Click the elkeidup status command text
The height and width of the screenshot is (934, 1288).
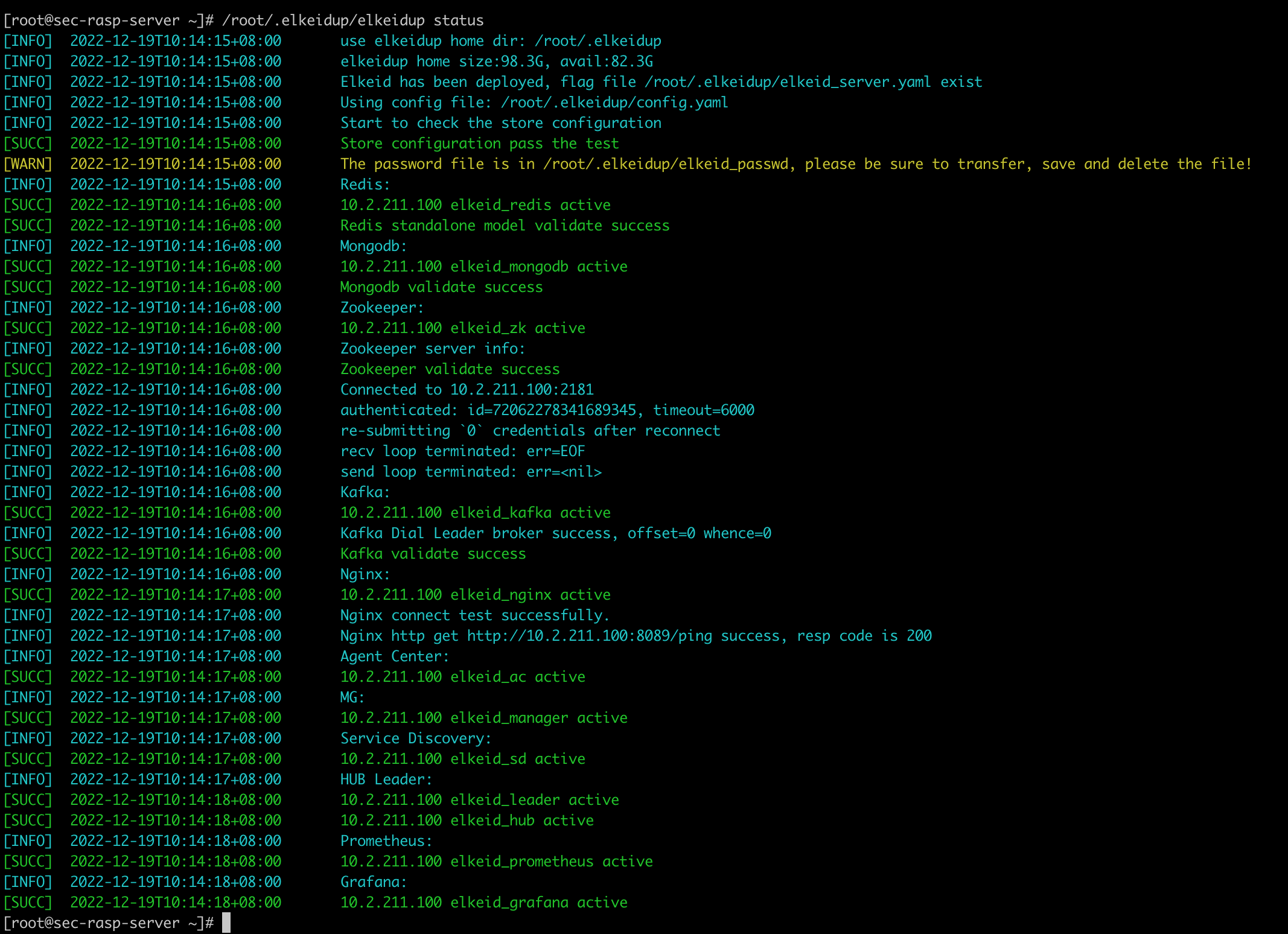click(353, 21)
